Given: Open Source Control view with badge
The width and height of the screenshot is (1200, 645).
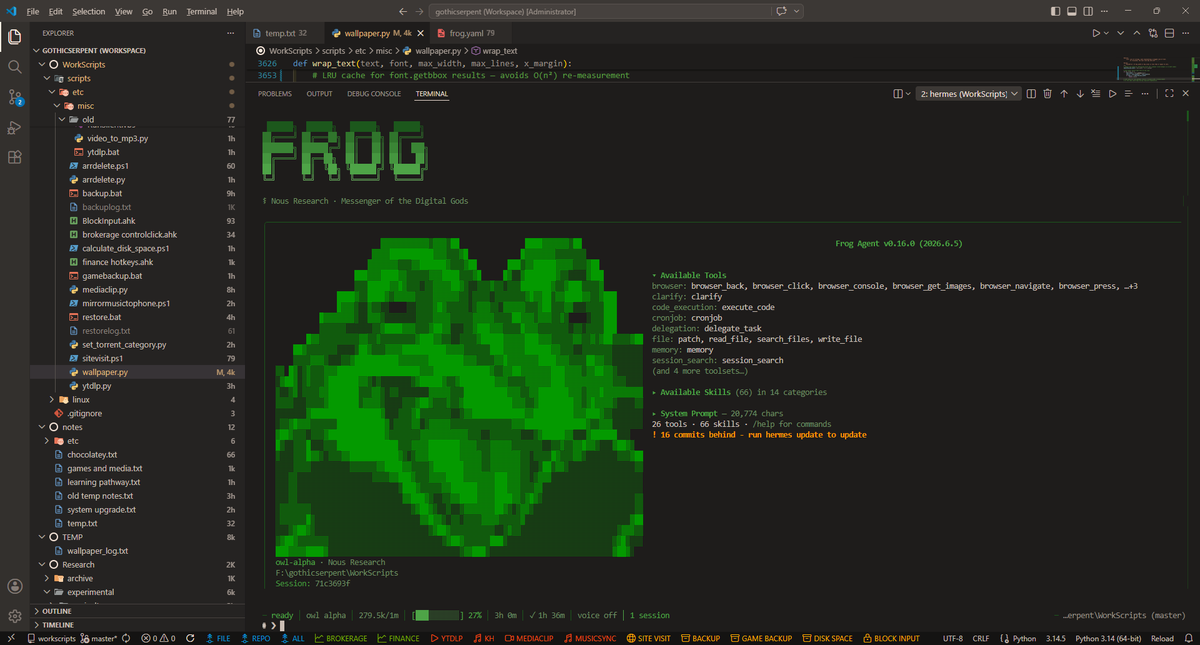Looking at the screenshot, I should pyautogui.click(x=15, y=97).
